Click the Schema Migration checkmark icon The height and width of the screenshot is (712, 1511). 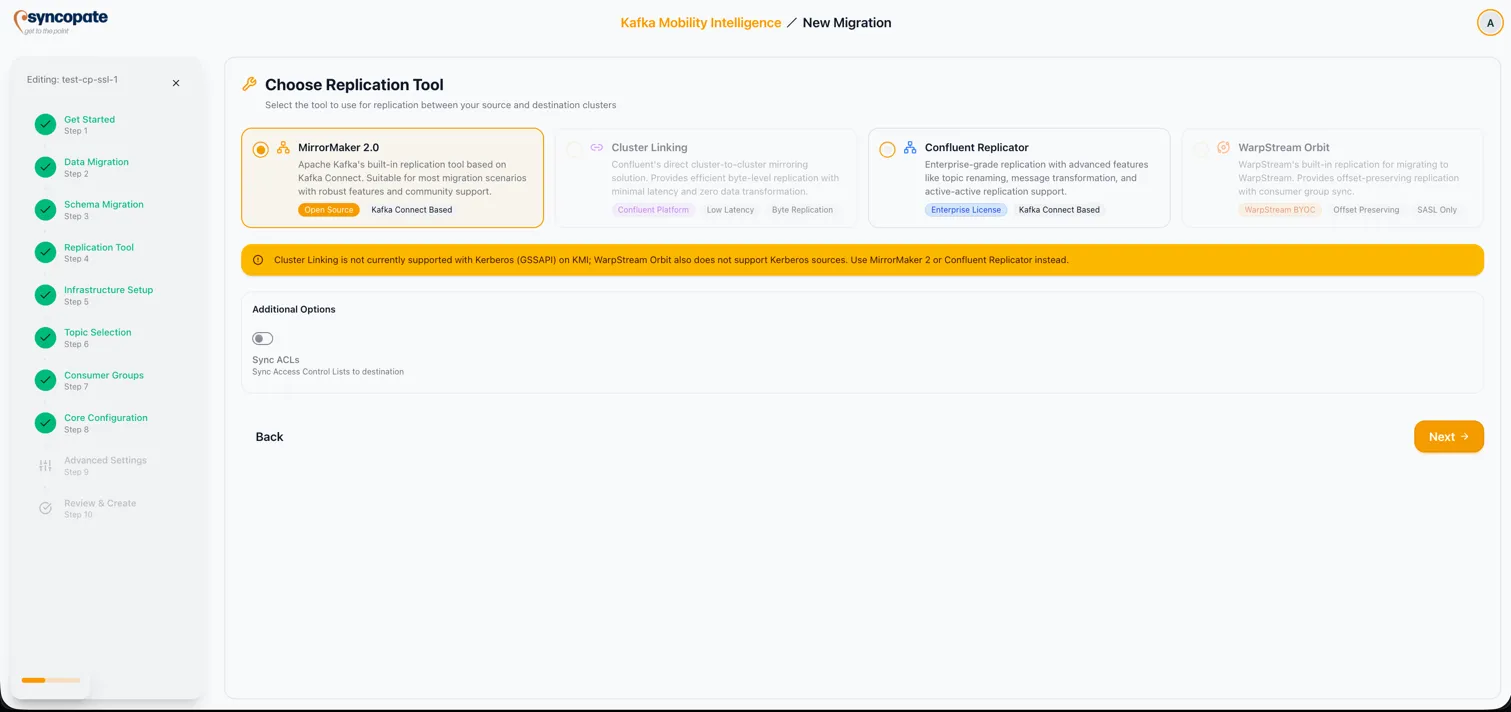coord(45,210)
